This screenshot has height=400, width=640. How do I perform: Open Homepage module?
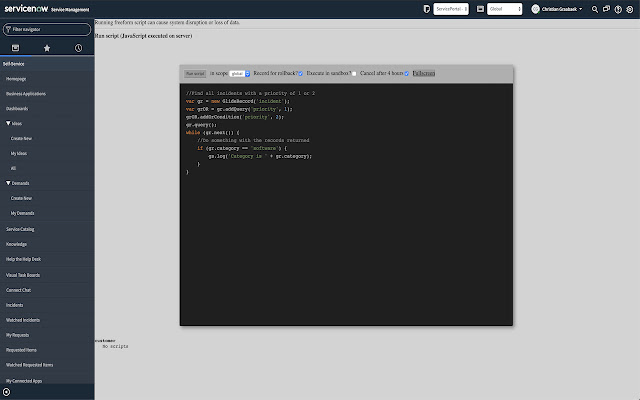tap(16, 79)
